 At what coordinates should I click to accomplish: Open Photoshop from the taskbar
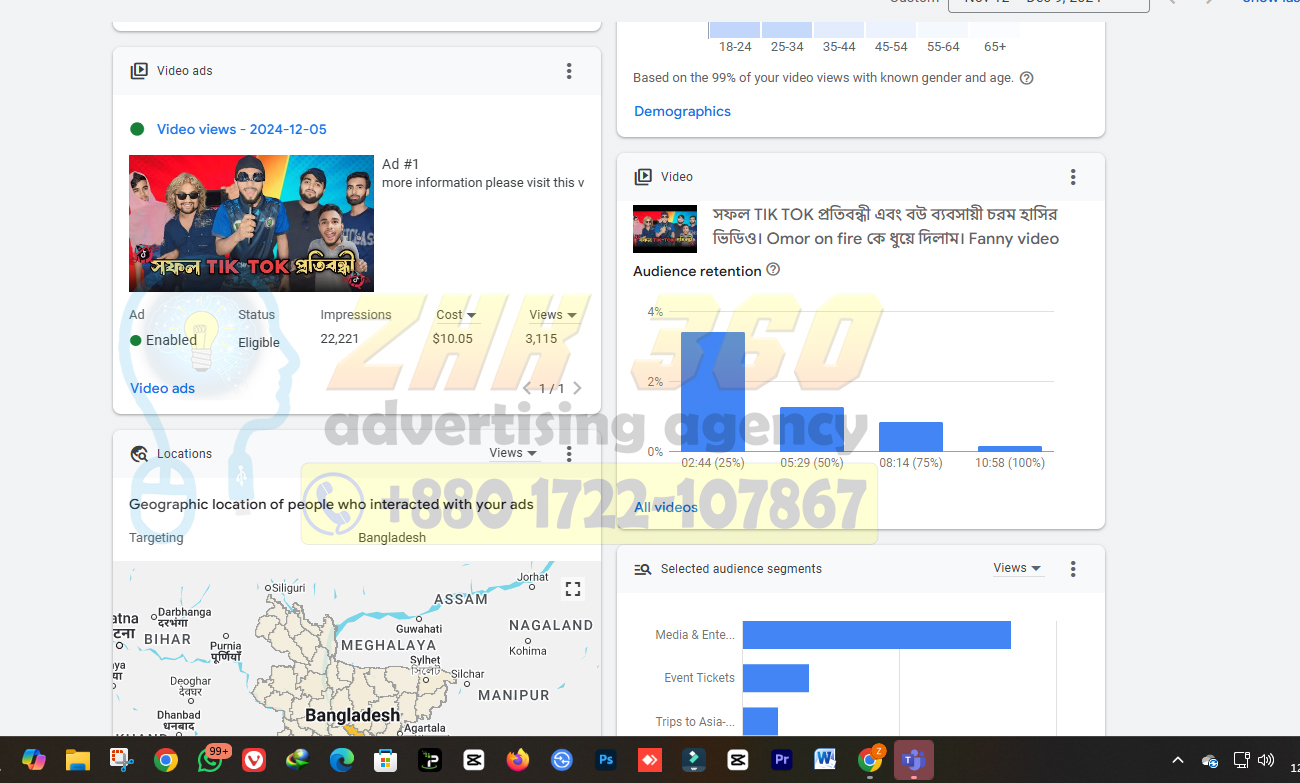605,760
